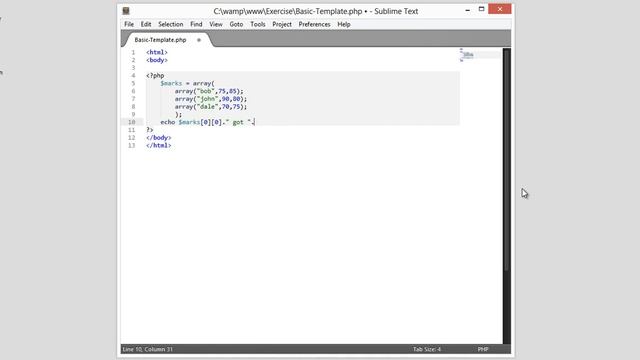Open the Tab Size: 4 selector

(427, 349)
